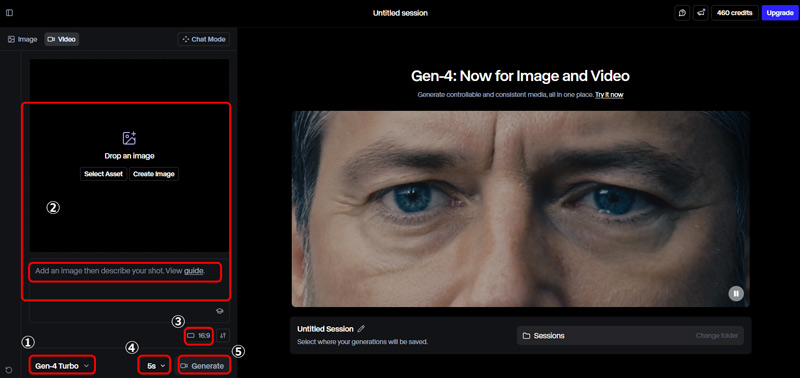Click the undo history icon at bottom left
Screen dimensions: 800x378
(x=9, y=370)
